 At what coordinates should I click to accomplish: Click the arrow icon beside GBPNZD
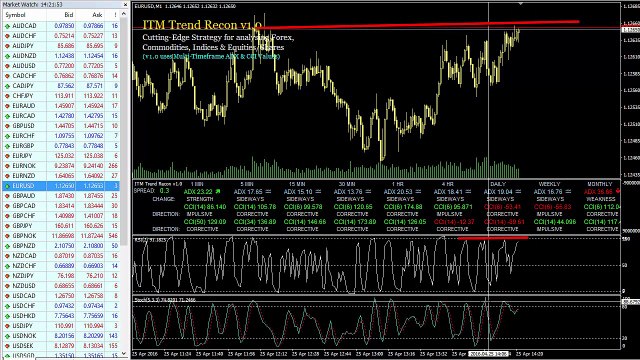pyautogui.click(x=7, y=246)
